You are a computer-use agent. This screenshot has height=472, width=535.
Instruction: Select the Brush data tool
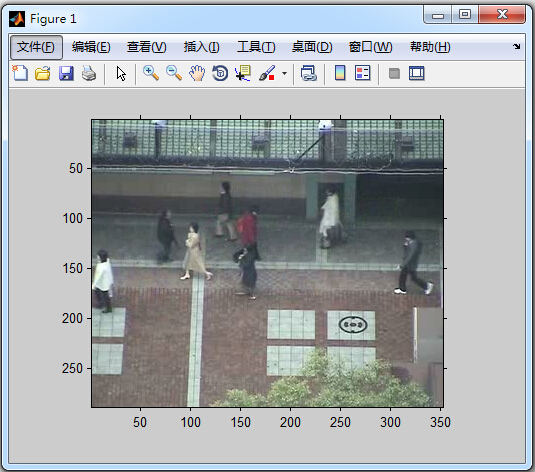pos(267,73)
